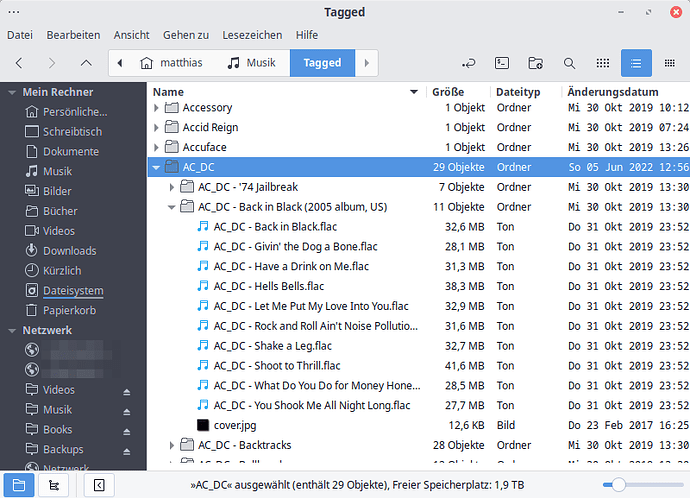The image size is (690, 498).
Task: Open window menu with three dots
Action: click(14, 12)
